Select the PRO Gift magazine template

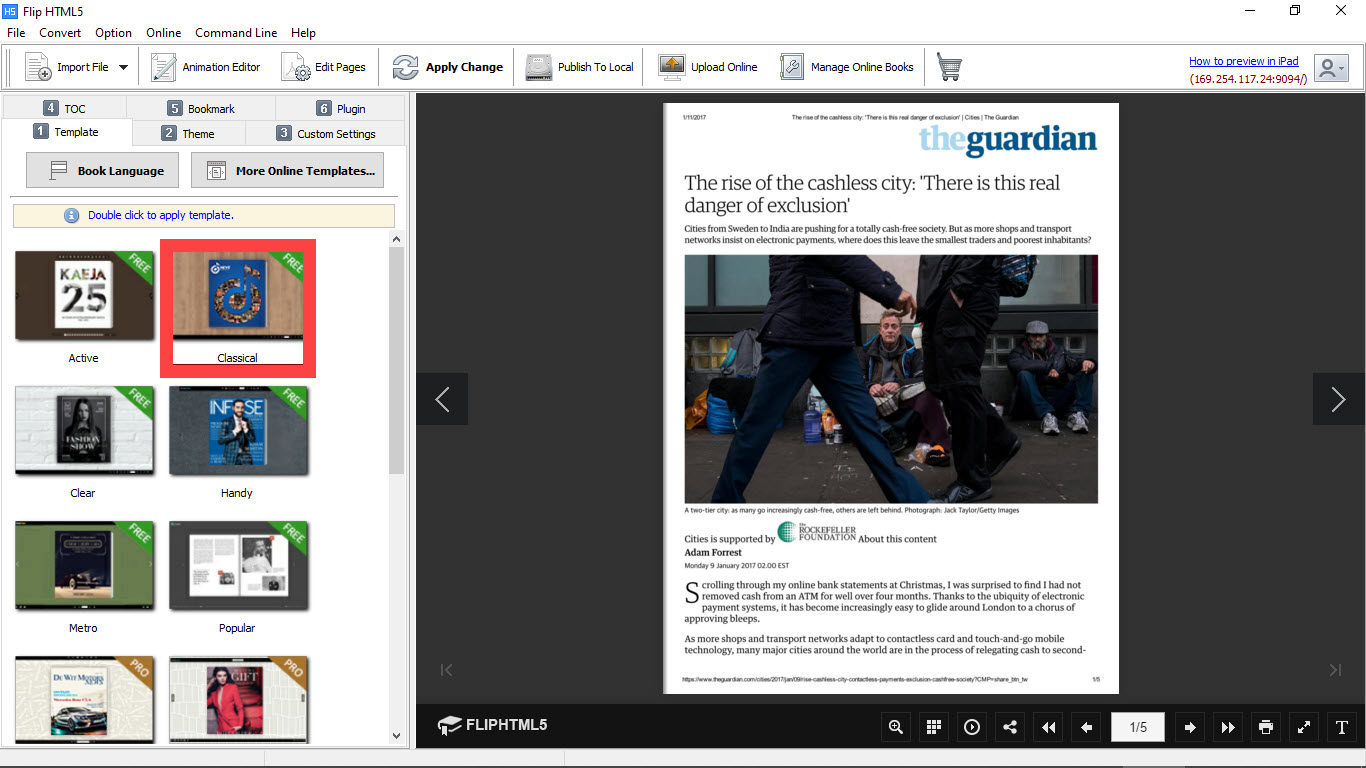238,698
